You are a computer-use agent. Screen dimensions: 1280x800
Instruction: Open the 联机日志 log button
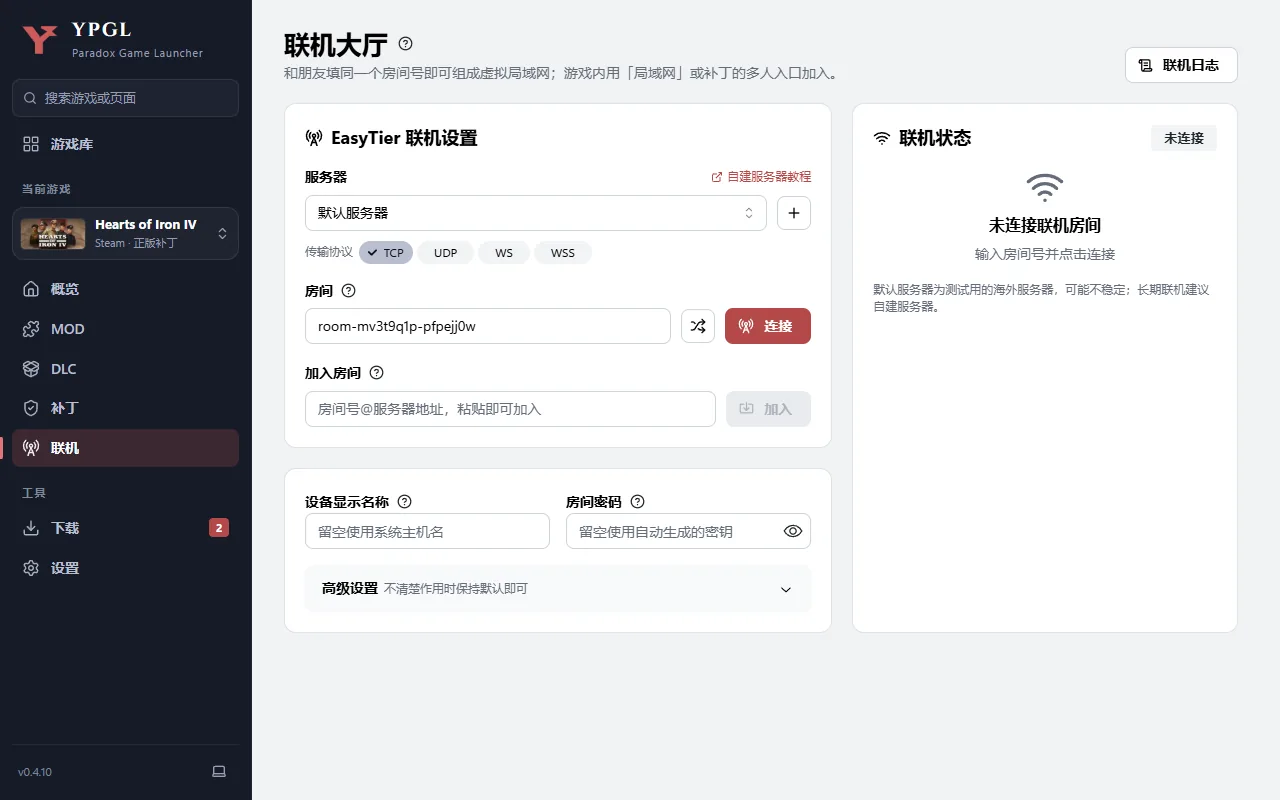click(1181, 65)
